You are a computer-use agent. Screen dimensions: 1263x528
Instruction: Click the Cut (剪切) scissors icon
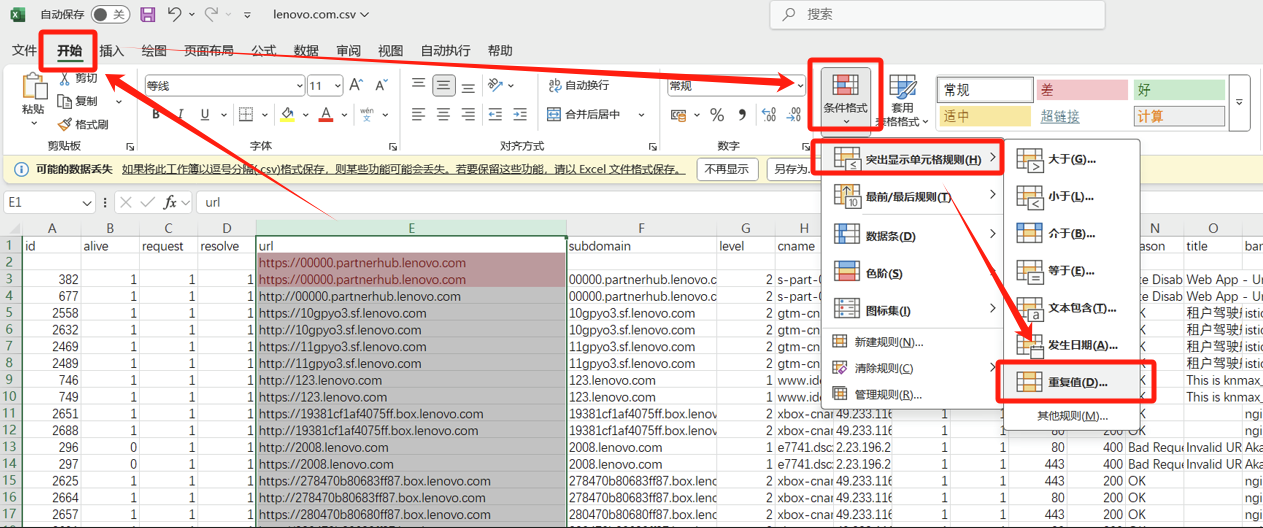[x=65, y=77]
